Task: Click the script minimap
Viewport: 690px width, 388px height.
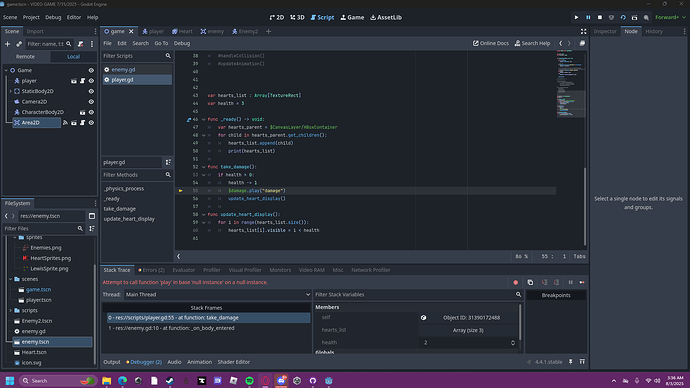Action: (570, 84)
